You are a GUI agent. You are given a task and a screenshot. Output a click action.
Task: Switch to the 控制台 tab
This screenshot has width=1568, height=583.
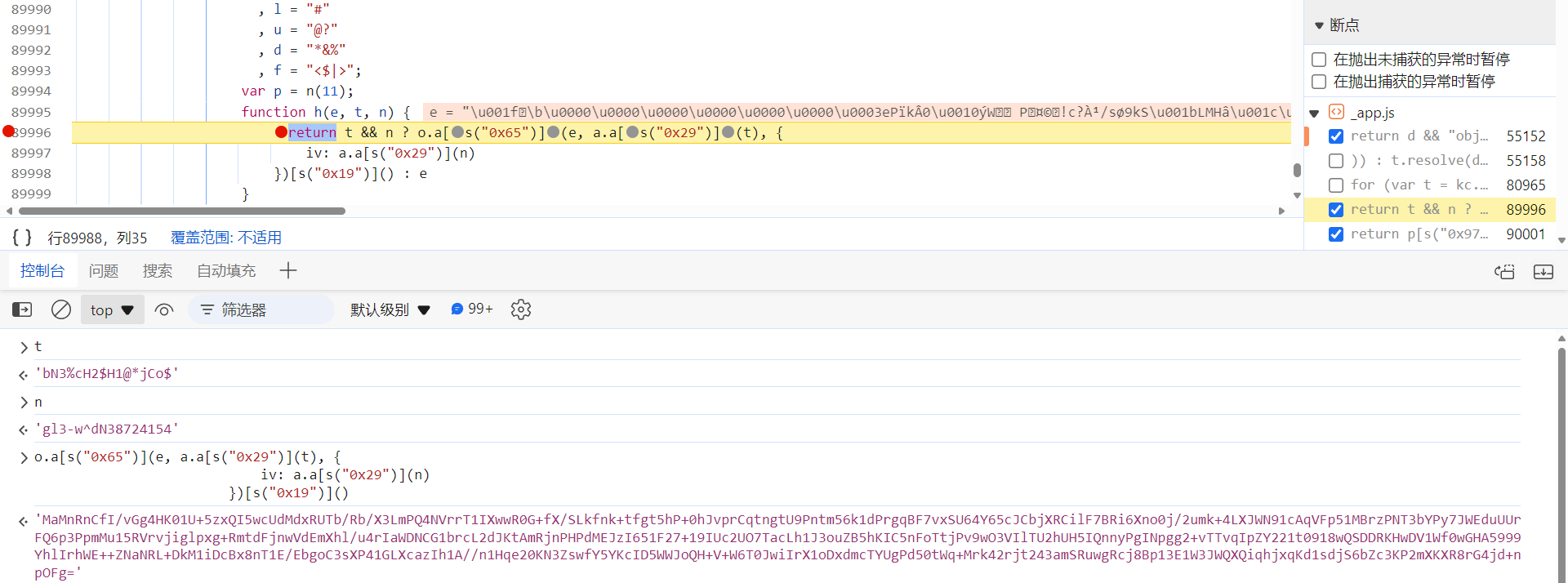click(x=42, y=270)
